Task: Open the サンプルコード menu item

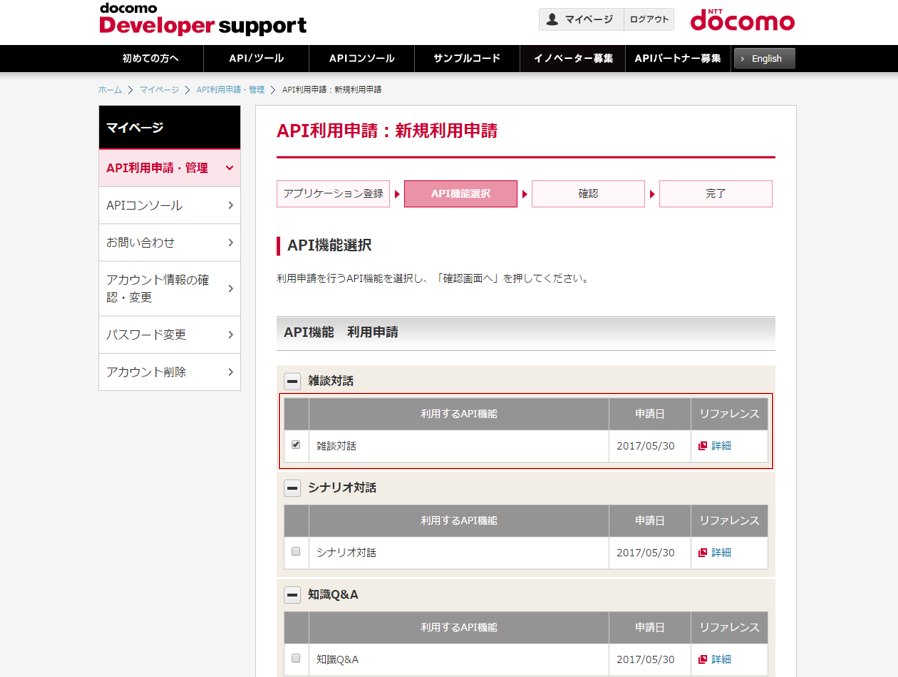Action: pos(467,58)
